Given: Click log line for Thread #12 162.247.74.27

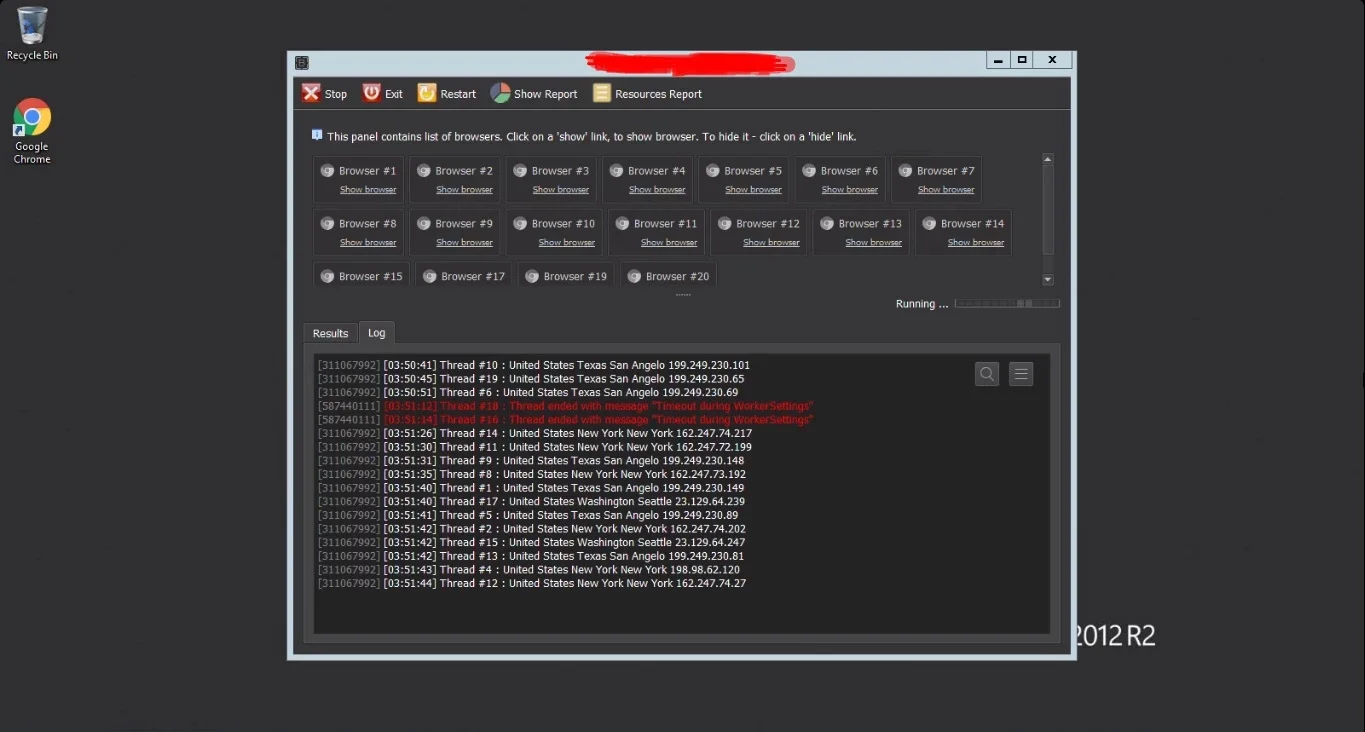Looking at the screenshot, I should 532,583.
